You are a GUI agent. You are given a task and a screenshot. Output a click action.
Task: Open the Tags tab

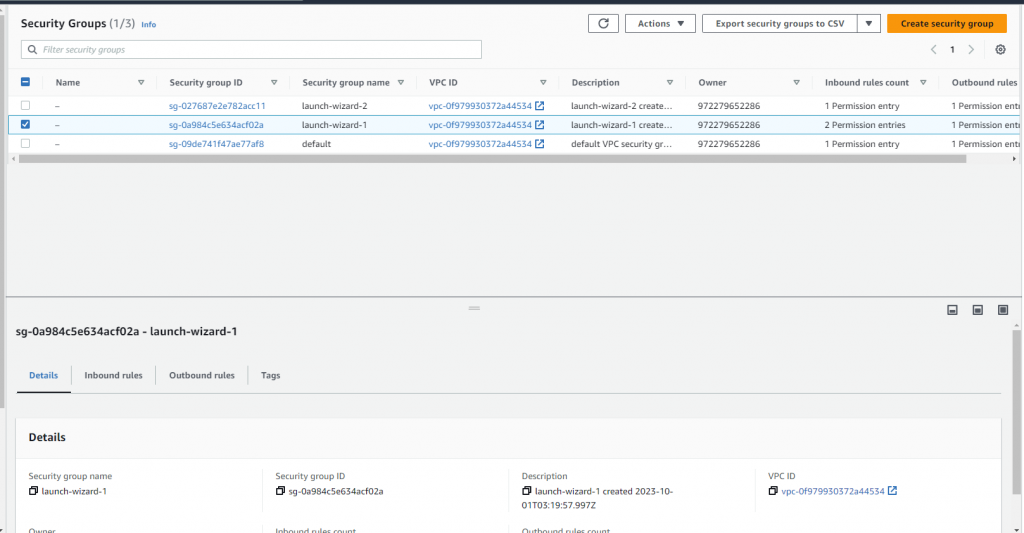[x=270, y=376]
